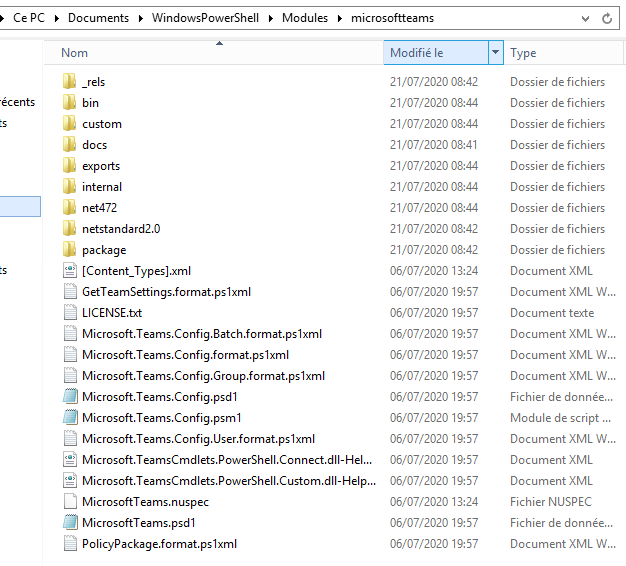The image size is (626, 566).
Task: Navigate to Documents in the breadcrumb
Action: click(x=98, y=18)
